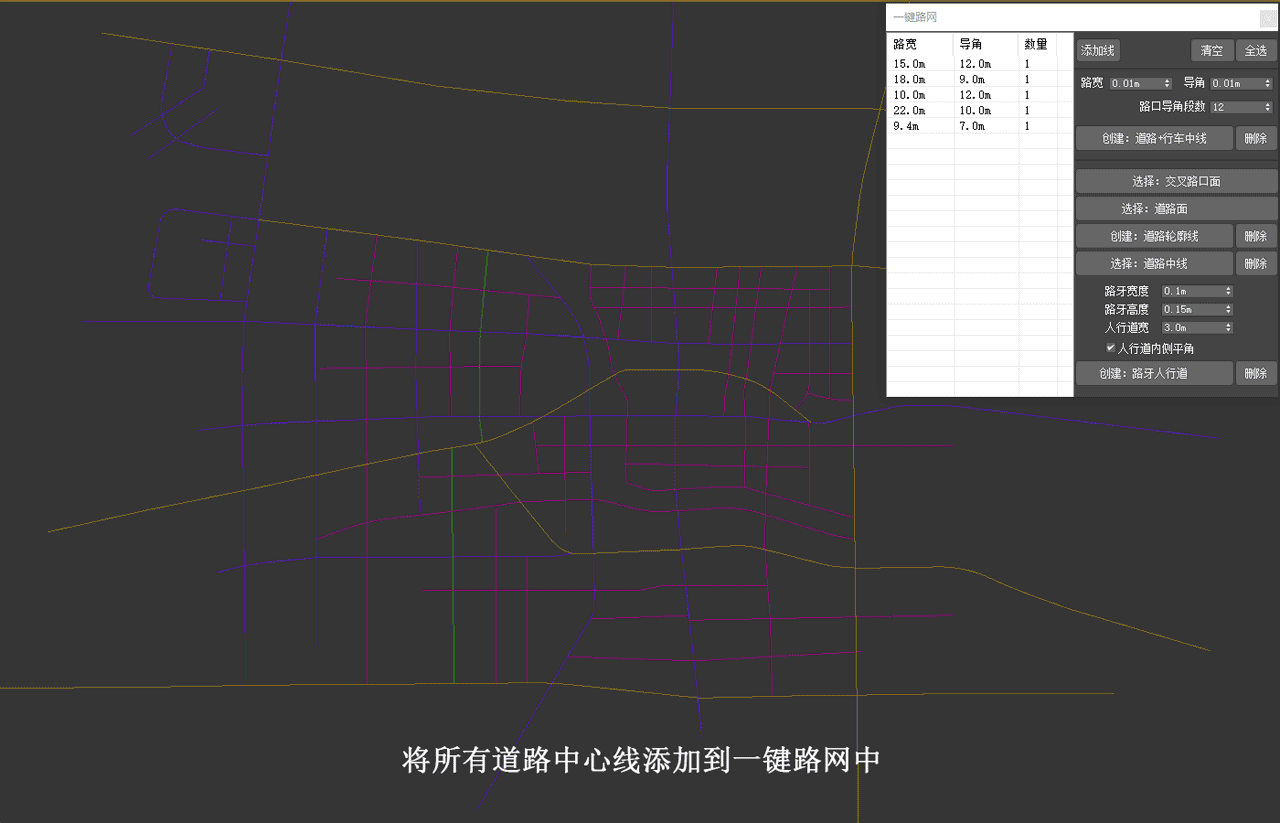Image resolution: width=1280 pixels, height=823 pixels.
Task: Click 创建: 道路轮廓线 button
Action: pyautogui.click(x=1155, y=236)
